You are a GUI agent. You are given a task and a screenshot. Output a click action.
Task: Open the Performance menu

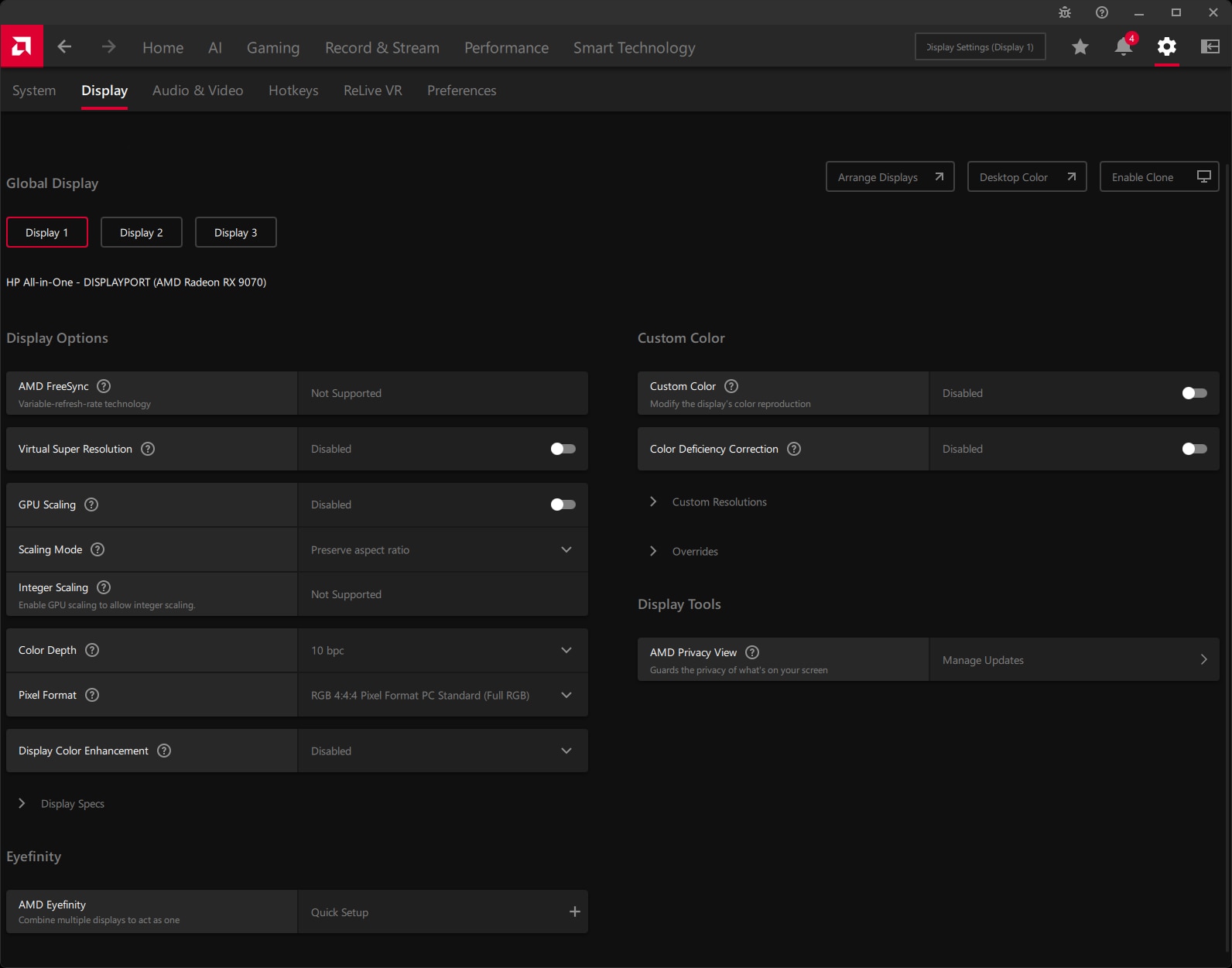pyautogui.click(x=506, y=48)
